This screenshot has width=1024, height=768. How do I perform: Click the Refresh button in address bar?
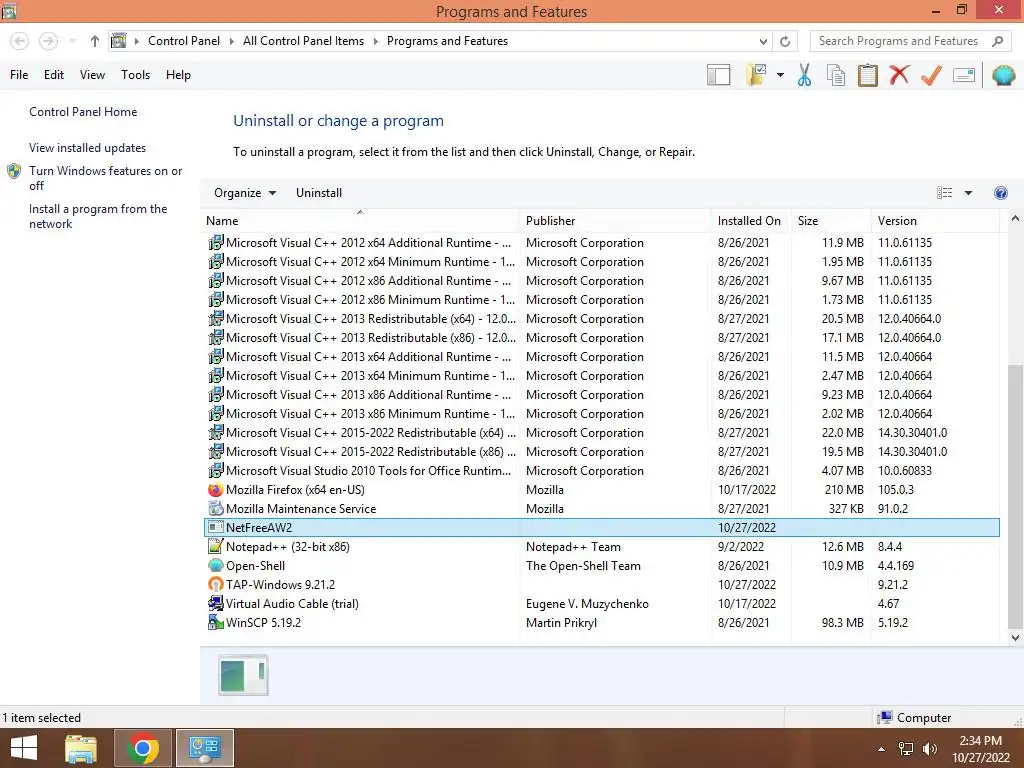click(x=785, y=41)
